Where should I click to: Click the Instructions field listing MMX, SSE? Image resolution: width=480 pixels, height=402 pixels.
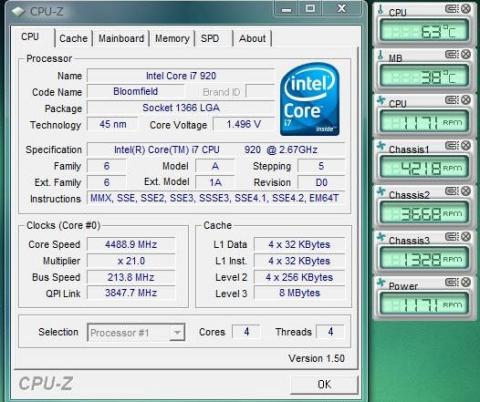tap(216, 198)
